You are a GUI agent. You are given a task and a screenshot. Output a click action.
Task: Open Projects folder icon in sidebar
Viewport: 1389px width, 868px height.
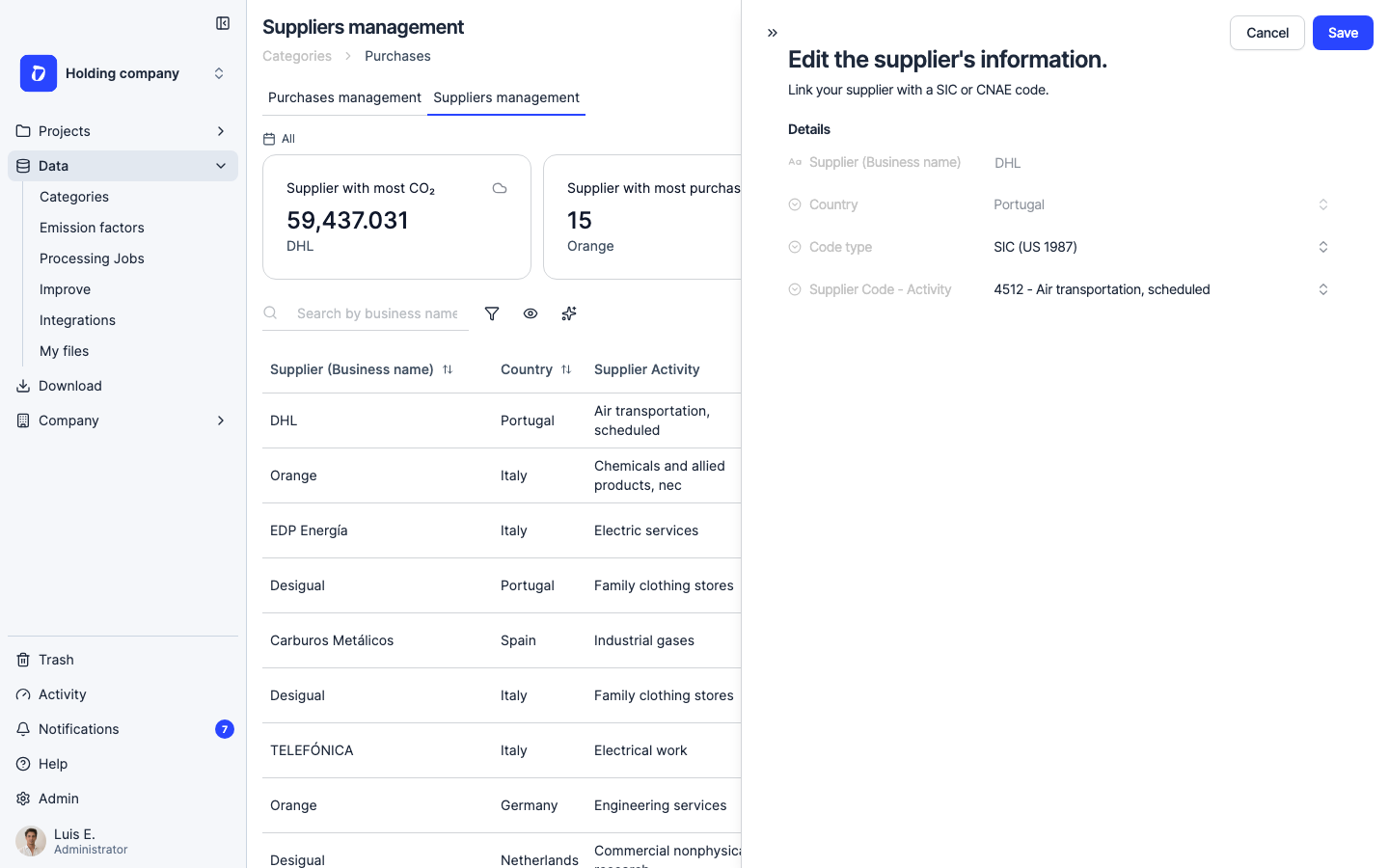pos(23,131)
